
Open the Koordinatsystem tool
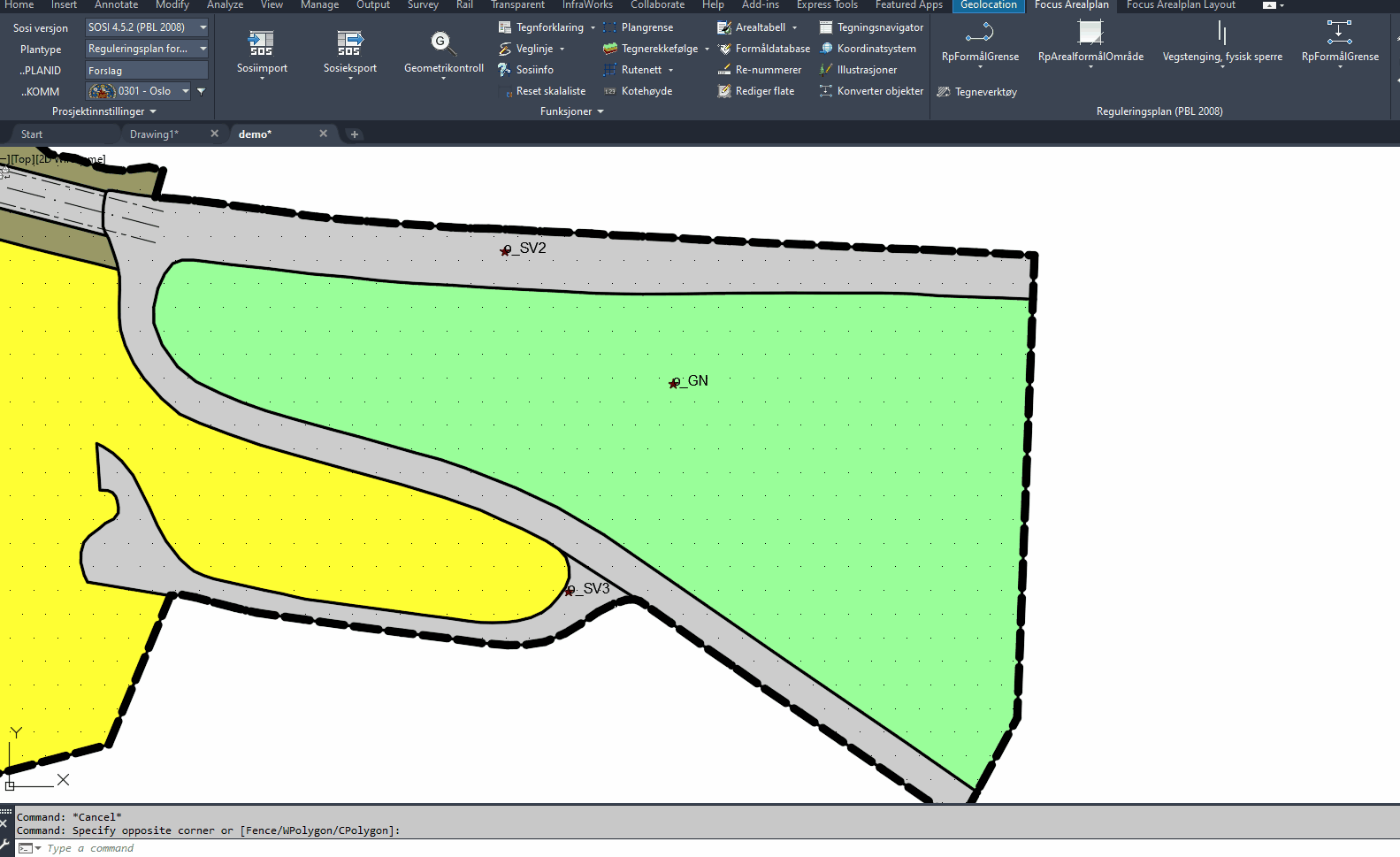click(826, 49)
